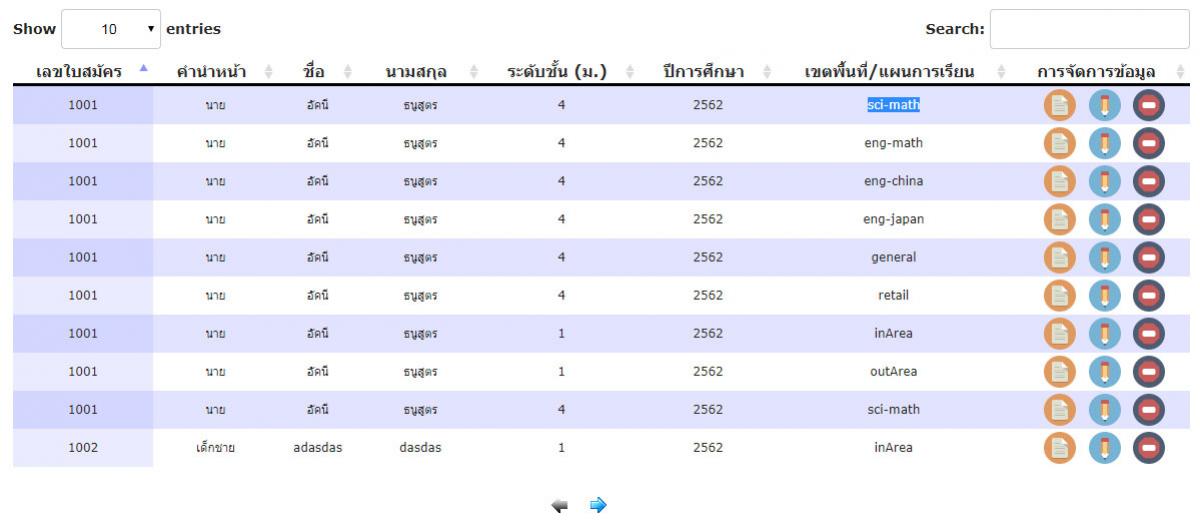Click the highlighted sci-math cell
The height and width of the screenshot is (526, 1200).
(x=894, y=104)
